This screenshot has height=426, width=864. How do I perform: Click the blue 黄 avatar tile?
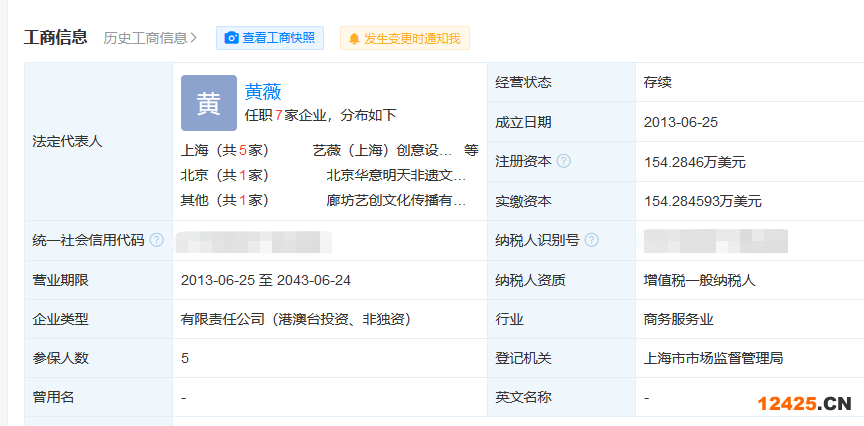pos(208,103)
